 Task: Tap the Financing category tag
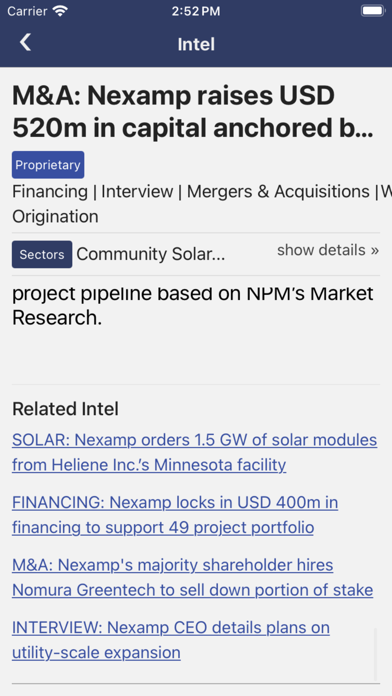(50, 192)
